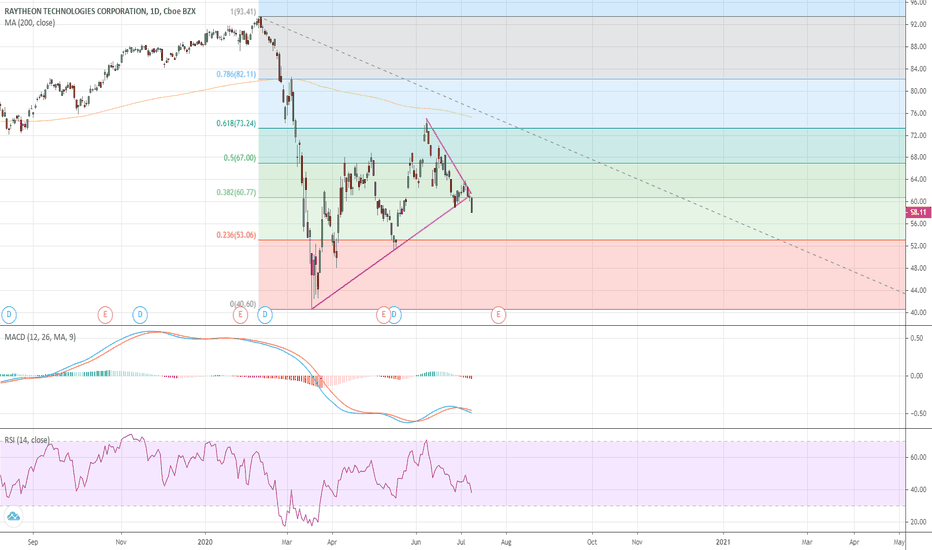
Task: Click the Oct label on the time axis
Action: tap(592, 542)
